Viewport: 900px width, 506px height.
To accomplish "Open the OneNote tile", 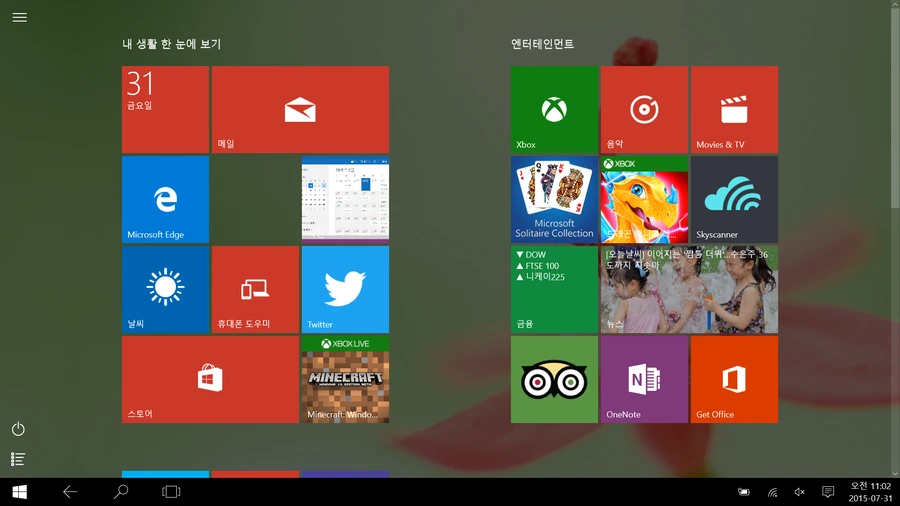I will [645, 380].
